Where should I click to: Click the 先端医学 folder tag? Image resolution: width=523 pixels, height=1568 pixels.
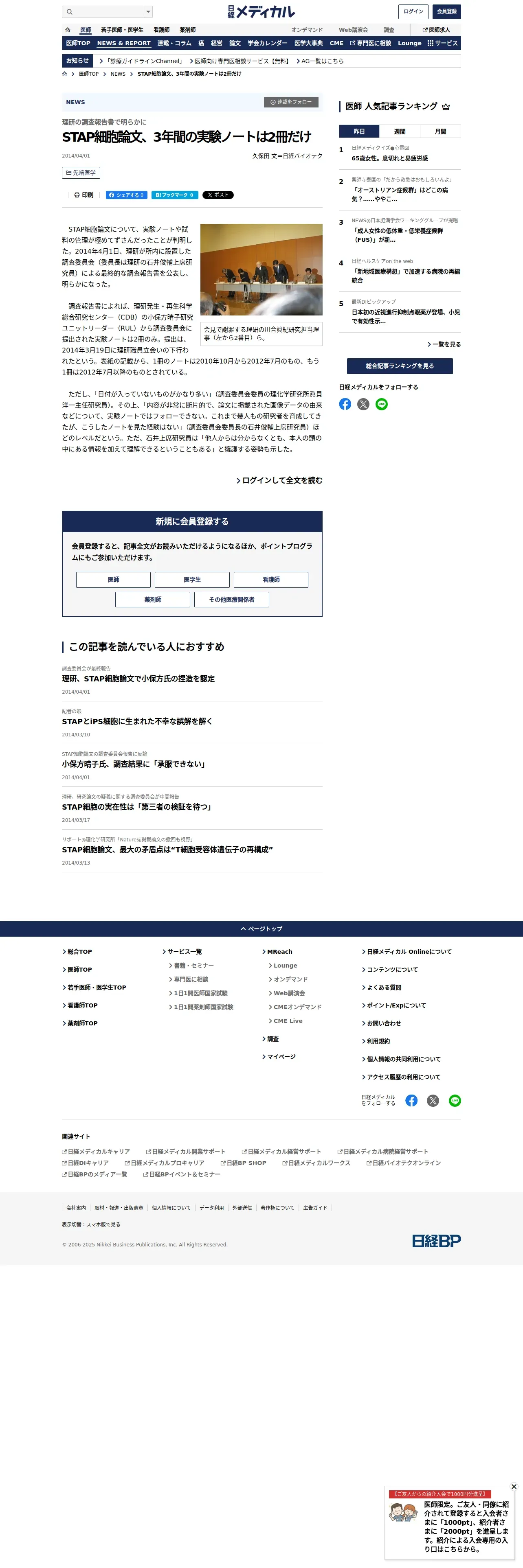click(81, 173)
